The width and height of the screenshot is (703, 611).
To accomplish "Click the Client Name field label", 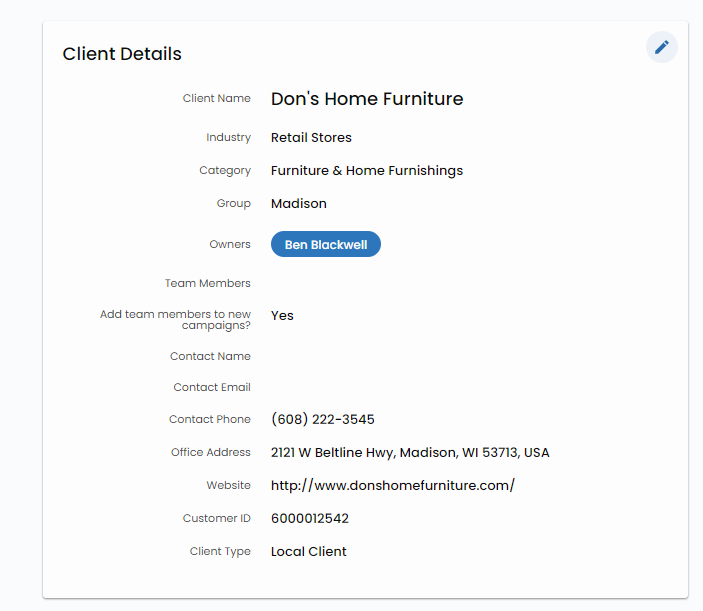I will [216, 99].
